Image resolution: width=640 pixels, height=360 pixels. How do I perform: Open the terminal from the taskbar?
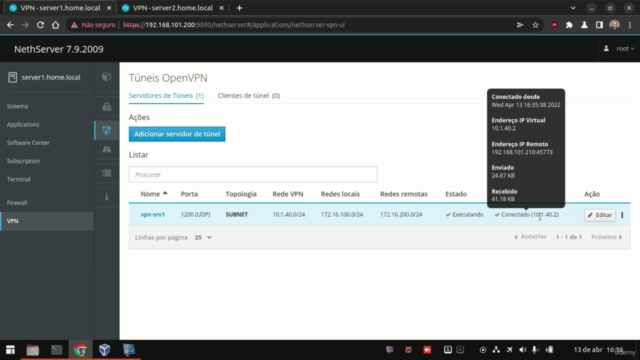[57, 350]
